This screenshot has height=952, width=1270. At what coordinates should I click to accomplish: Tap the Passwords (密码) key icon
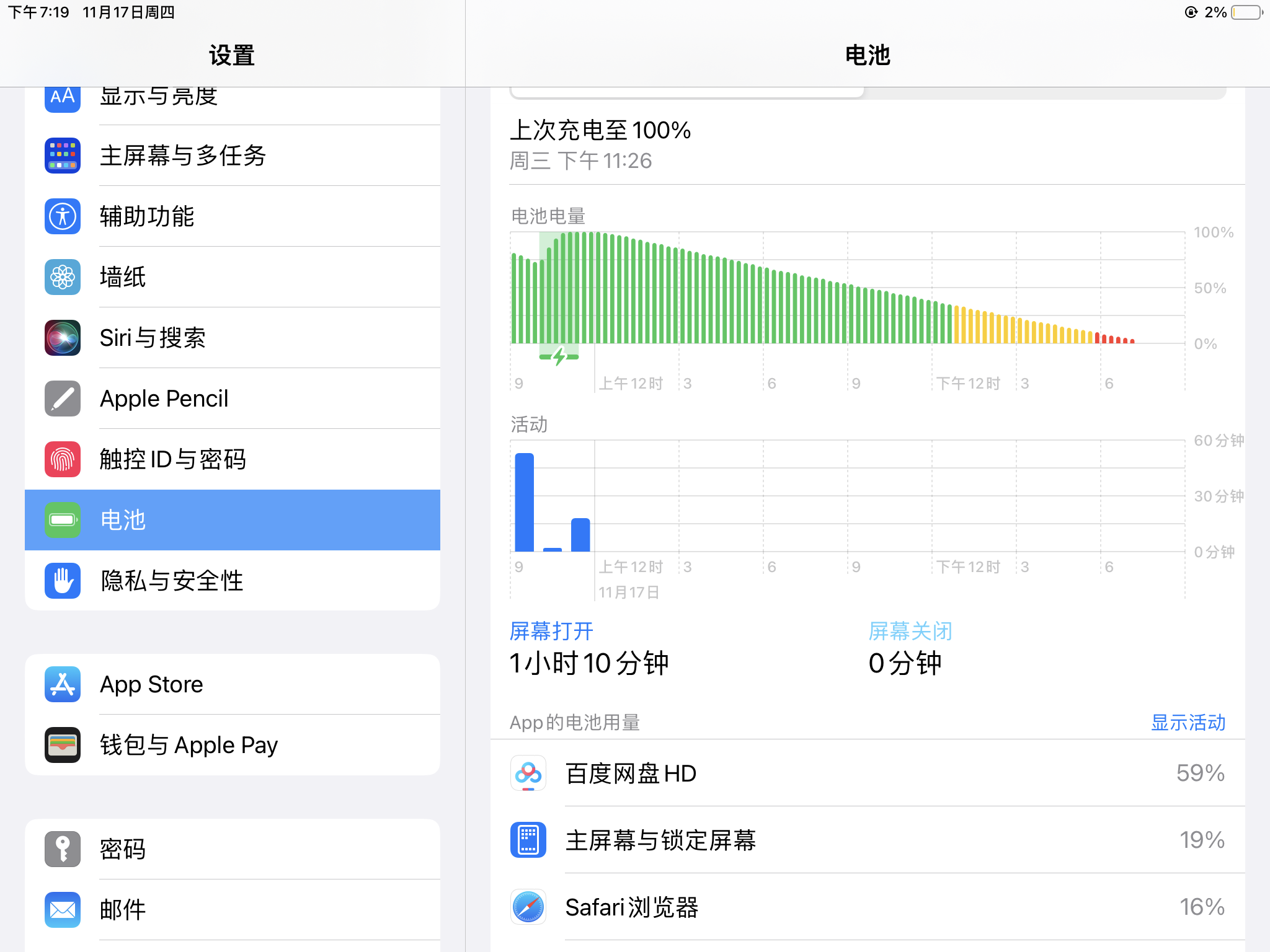click(x=63, y=849)
